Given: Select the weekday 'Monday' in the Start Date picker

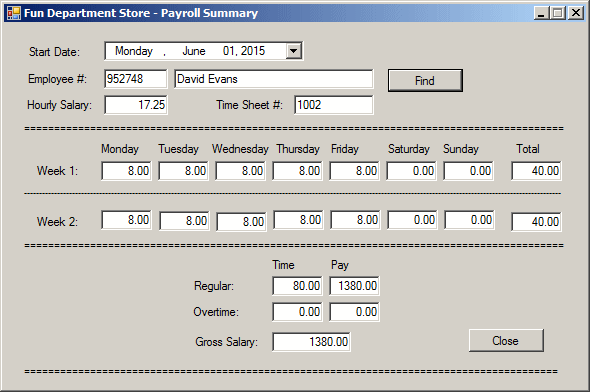Looking at the screenshot, I should coord(134,51).
